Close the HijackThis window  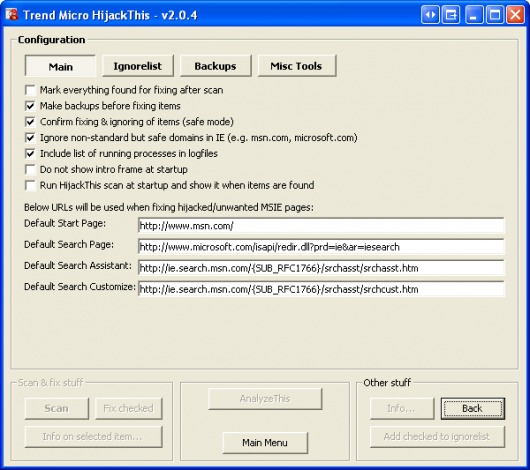(515, 15)
